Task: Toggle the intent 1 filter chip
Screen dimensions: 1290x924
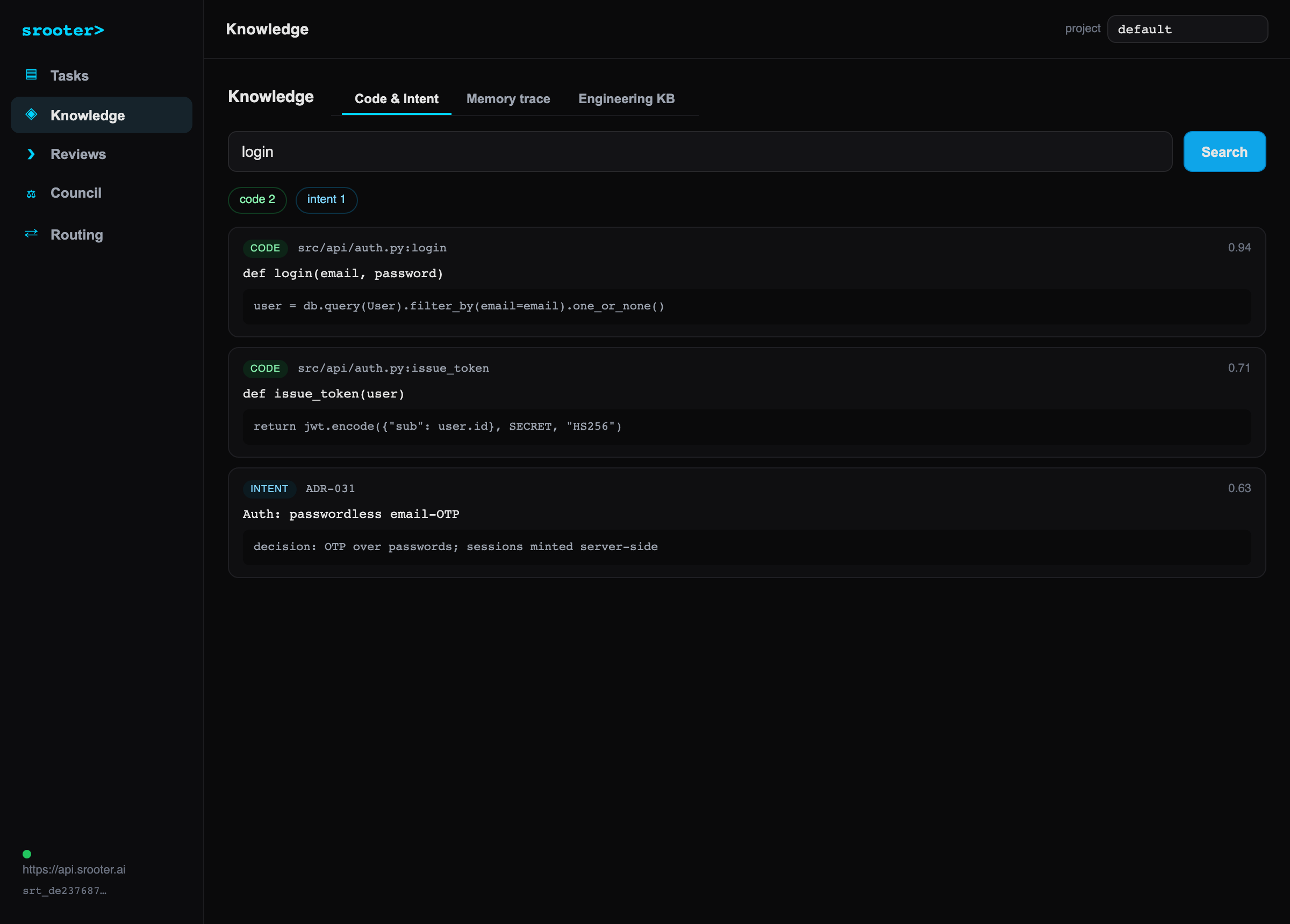Action: [326, 200]
